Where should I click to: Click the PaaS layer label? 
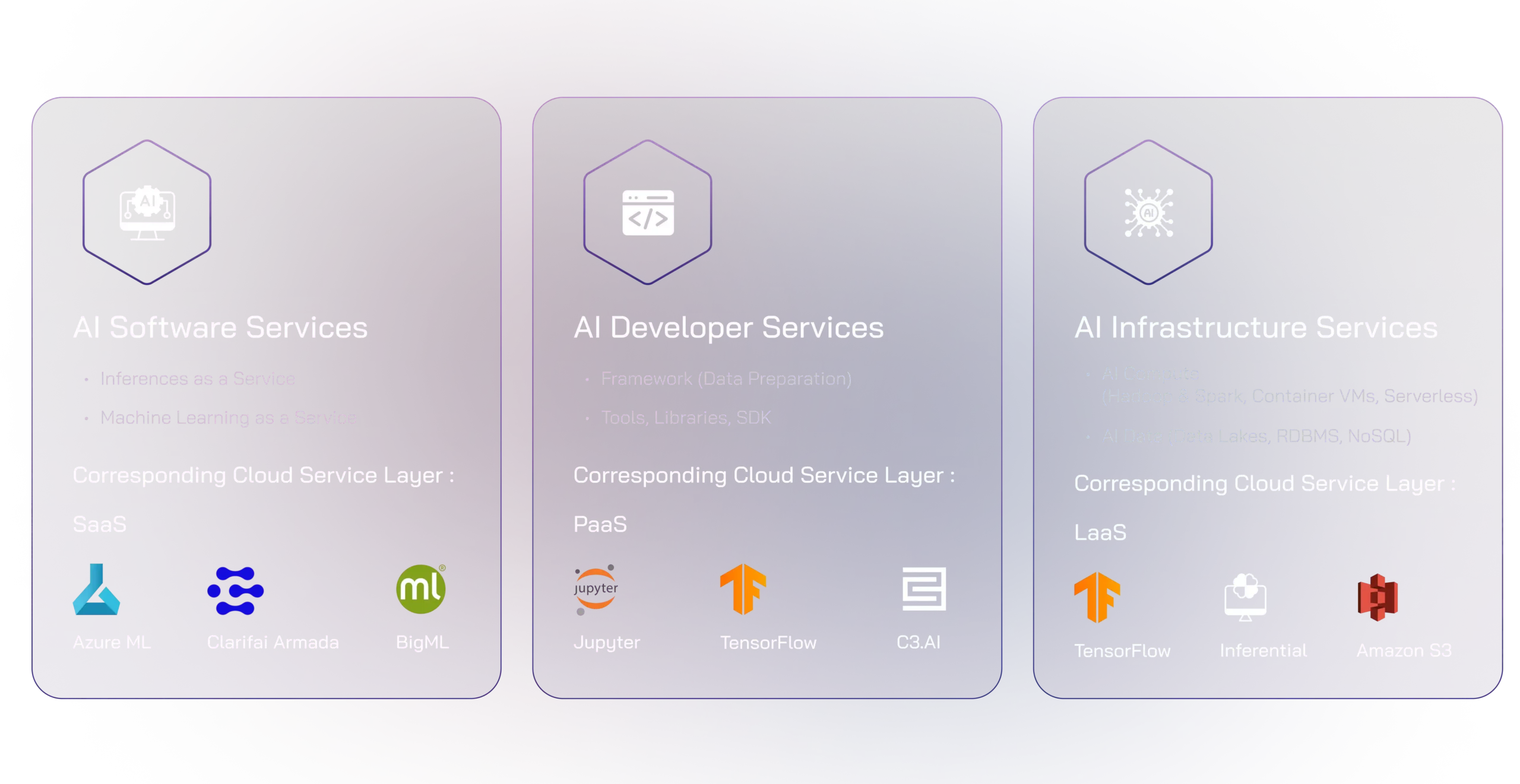[600, 525]
